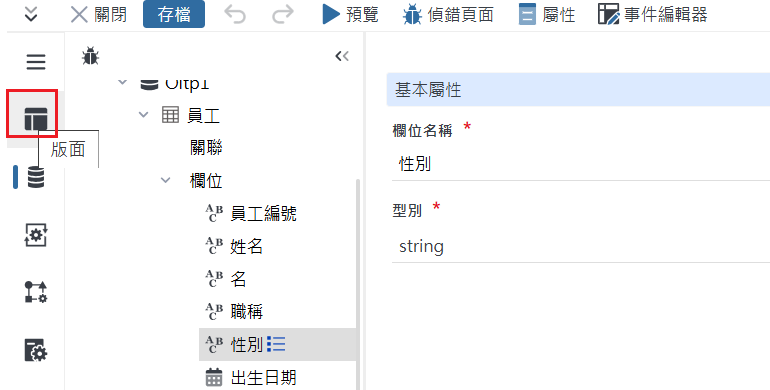Click the redo arrow in toolbar
The width and height of the screenshot is (770, 390).
pyautogui.click(x=283, y=15)
